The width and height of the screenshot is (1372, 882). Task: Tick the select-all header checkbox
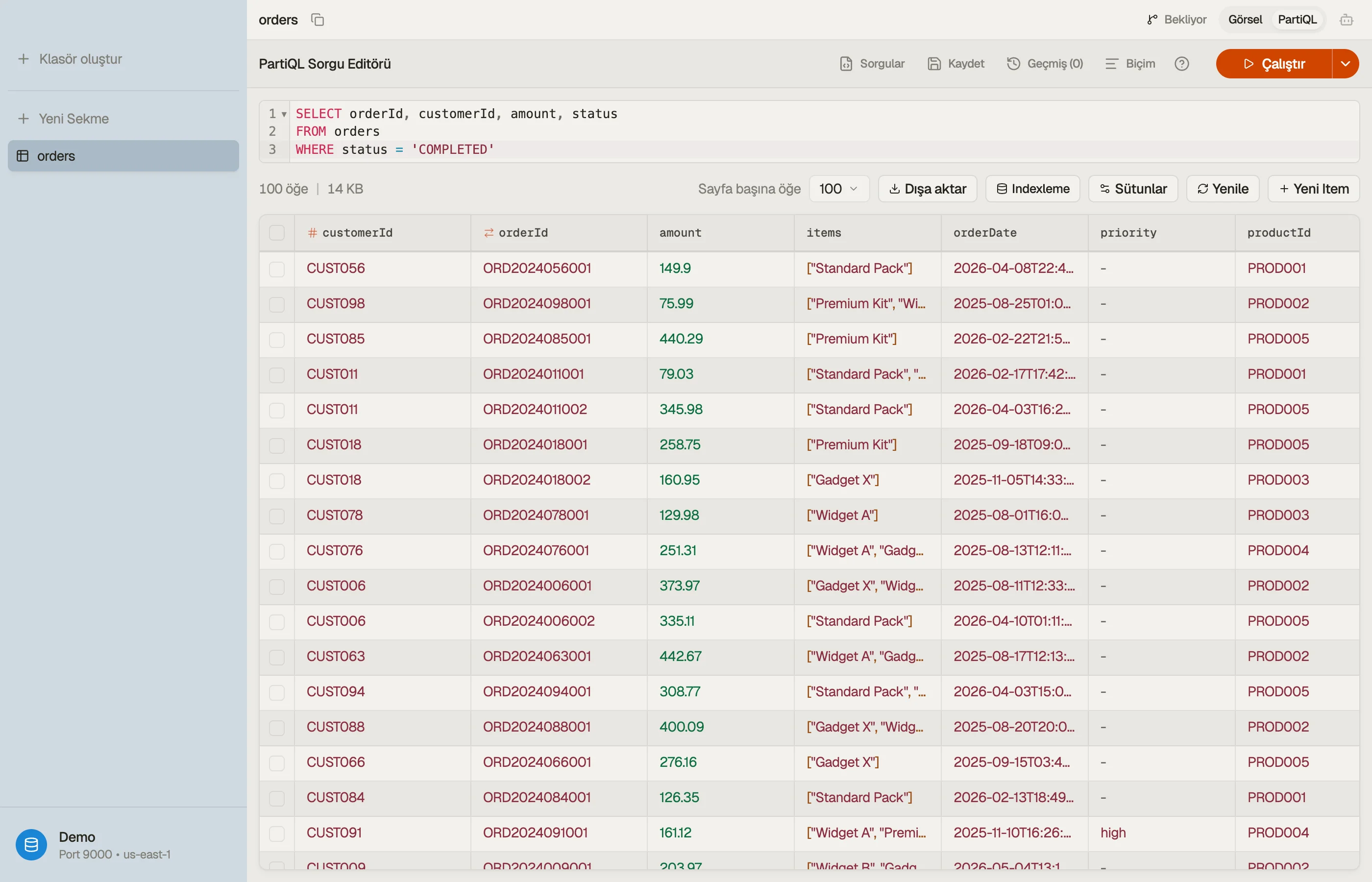(276, 233)
